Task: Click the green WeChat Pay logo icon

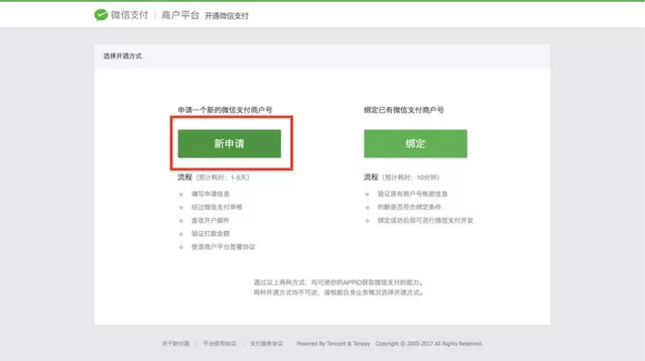Action: (x=101, y=15)
